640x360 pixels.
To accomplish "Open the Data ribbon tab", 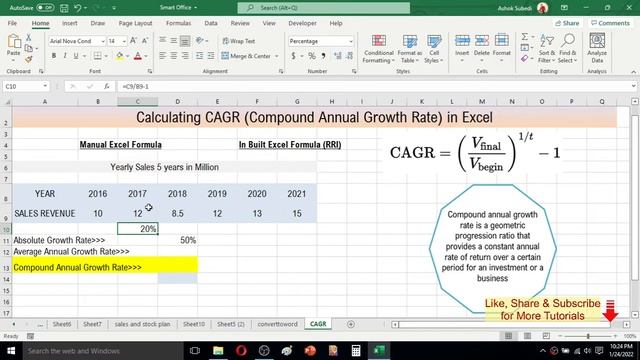I will (211, 23).
